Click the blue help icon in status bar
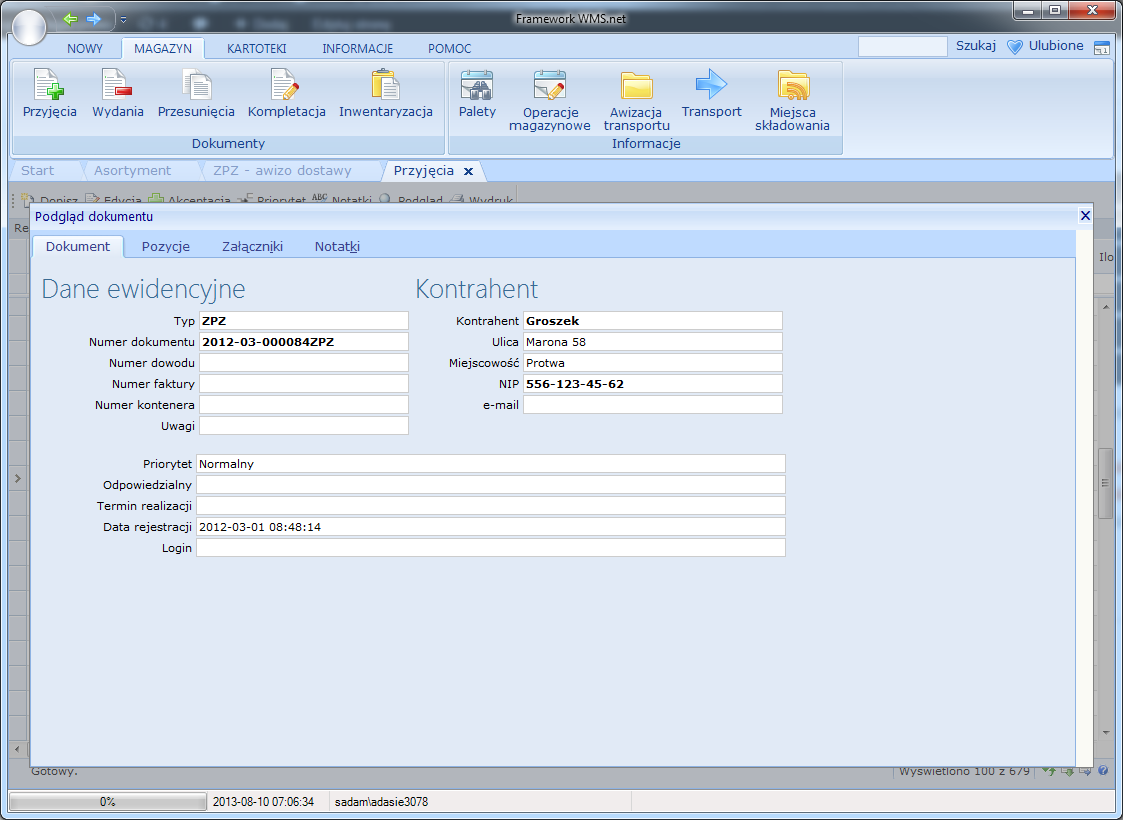 [1103, 771]
